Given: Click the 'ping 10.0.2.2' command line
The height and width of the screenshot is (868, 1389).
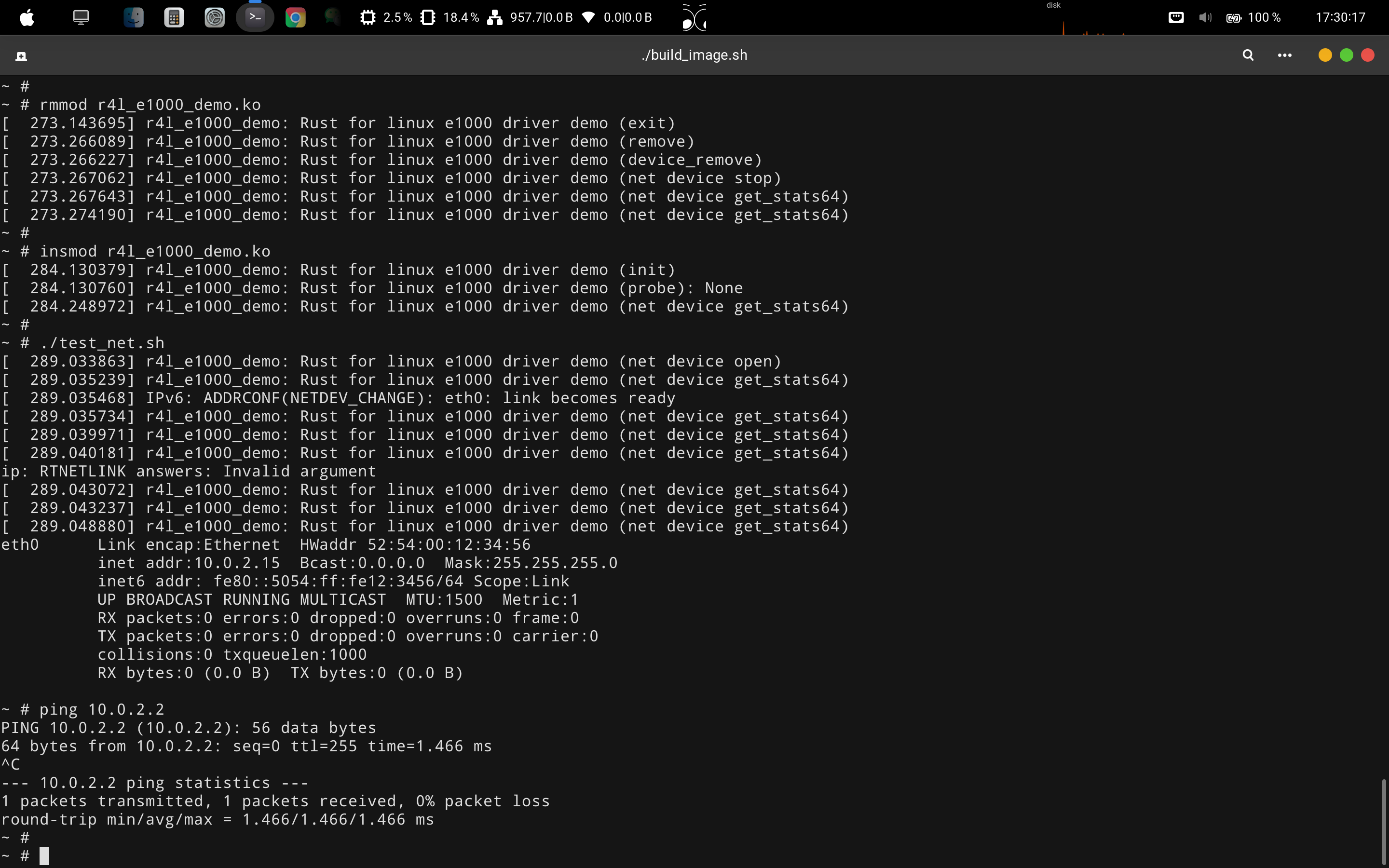Looking at the screenshot, I should (82, 709).
